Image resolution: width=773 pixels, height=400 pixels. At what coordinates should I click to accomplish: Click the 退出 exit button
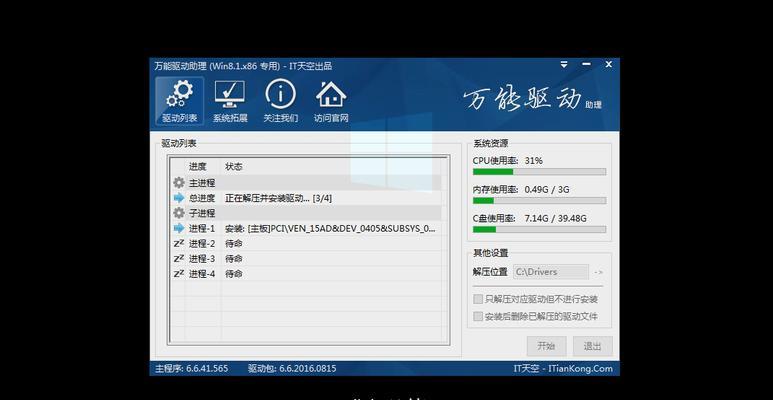coord(593,346)
